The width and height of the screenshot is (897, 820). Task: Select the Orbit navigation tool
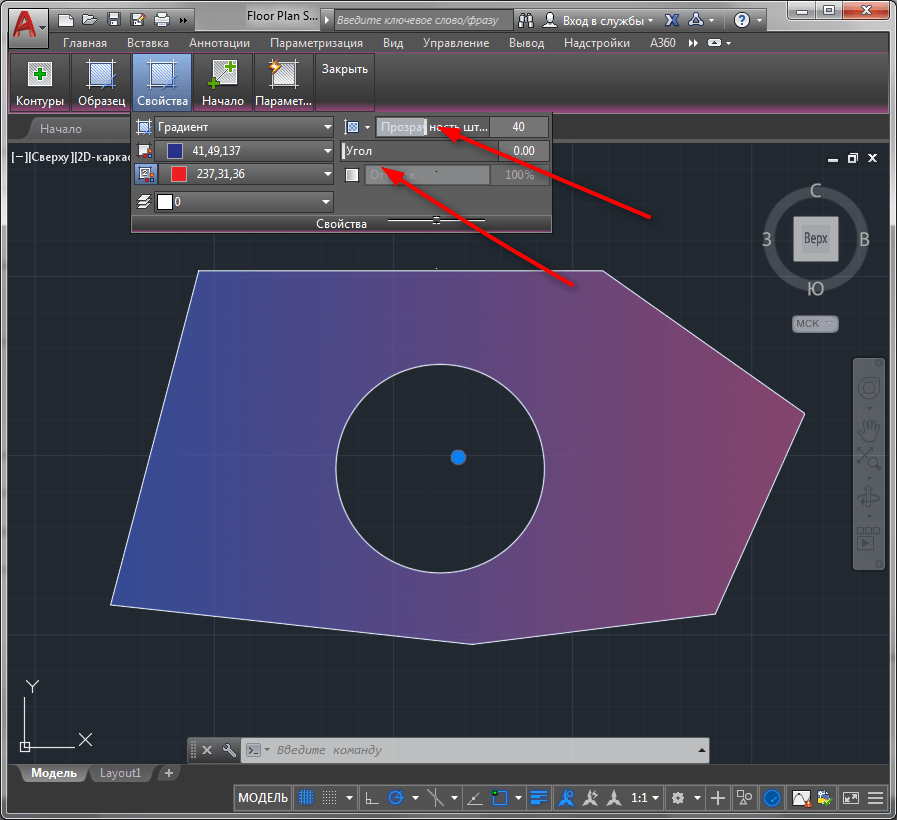pos(868,496)
